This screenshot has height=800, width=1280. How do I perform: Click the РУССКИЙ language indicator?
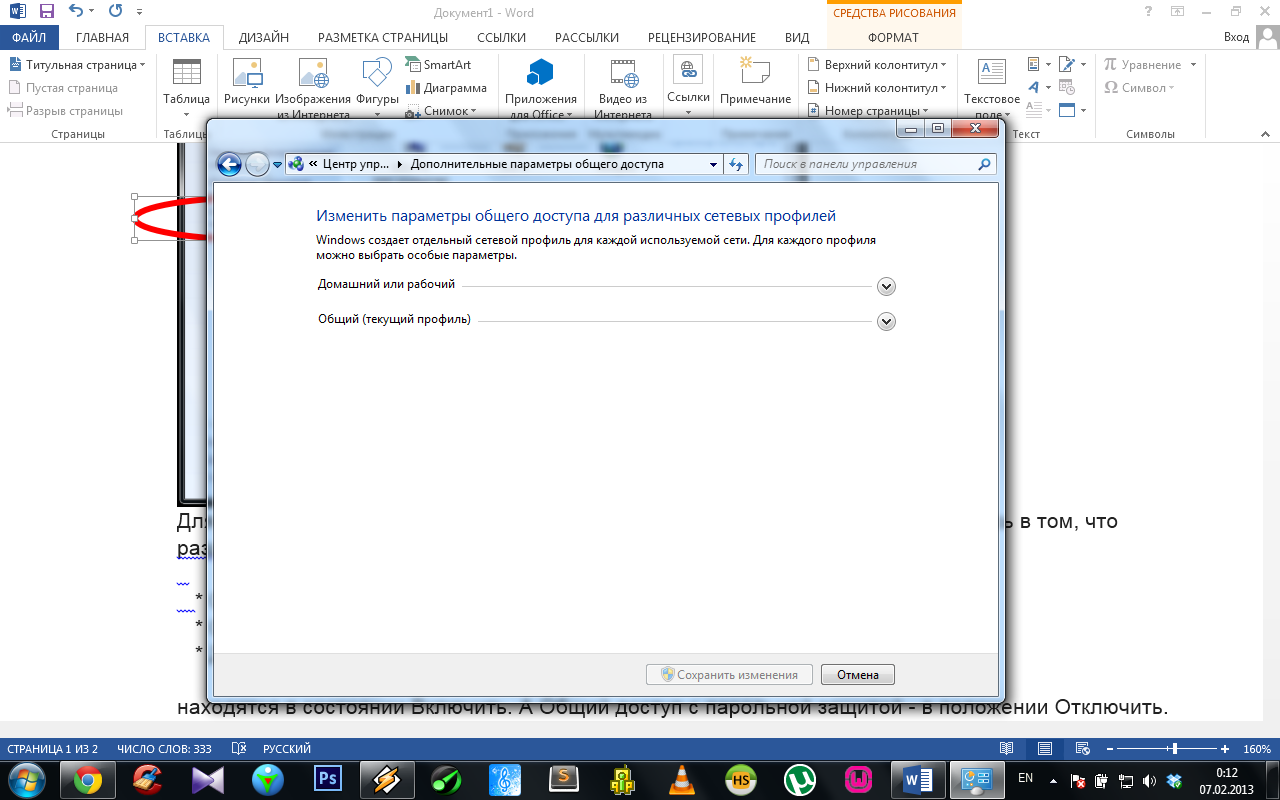(x=287, y=748)
